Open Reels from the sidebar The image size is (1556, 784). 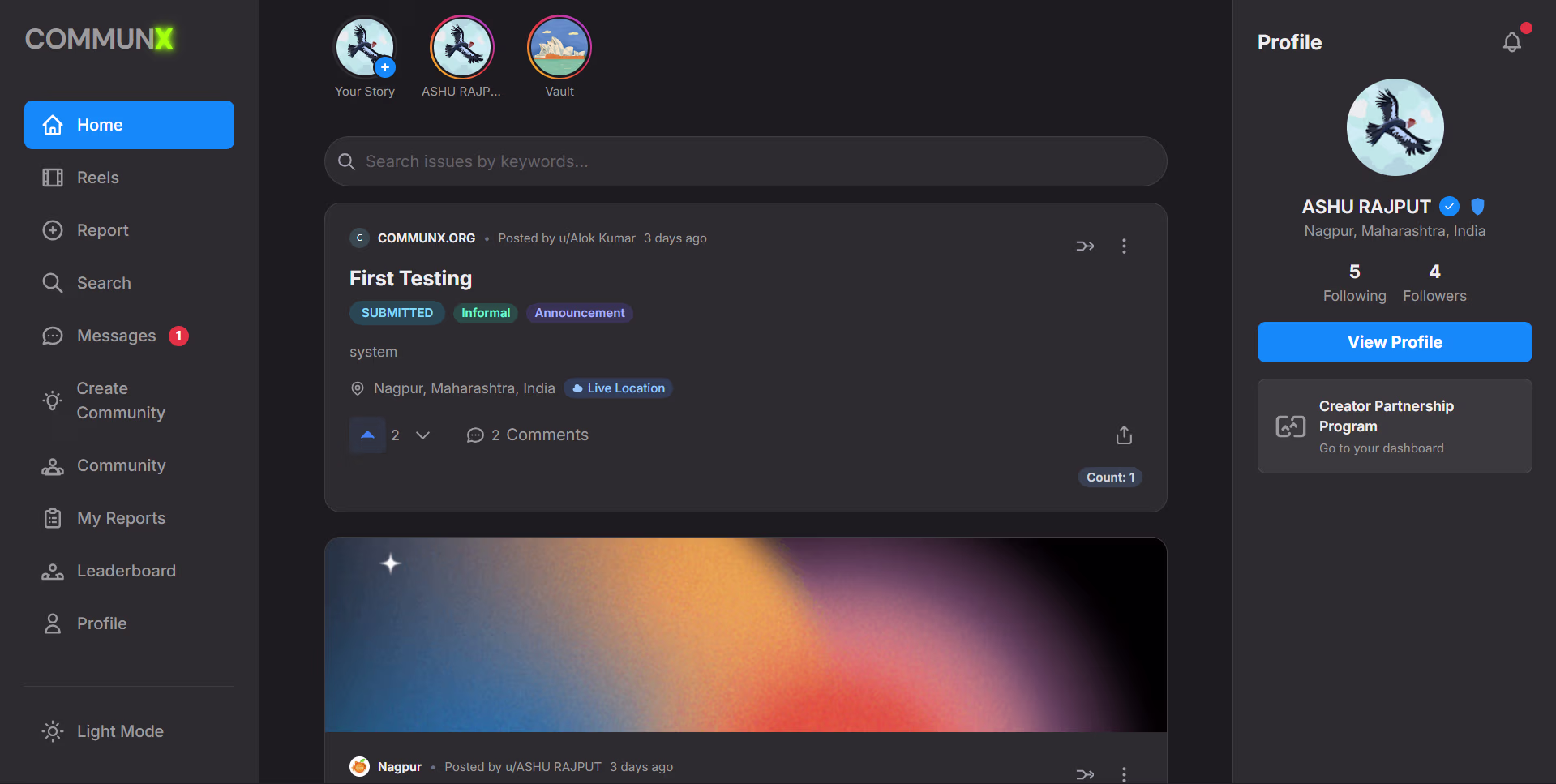(97, 178)
